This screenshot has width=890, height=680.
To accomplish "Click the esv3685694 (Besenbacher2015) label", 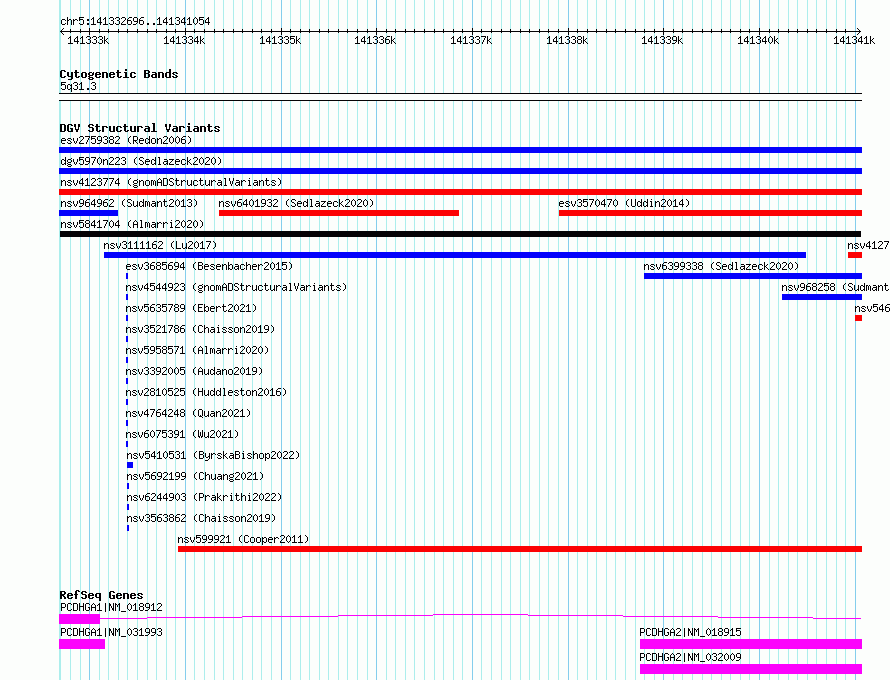I will coord(209,266).
